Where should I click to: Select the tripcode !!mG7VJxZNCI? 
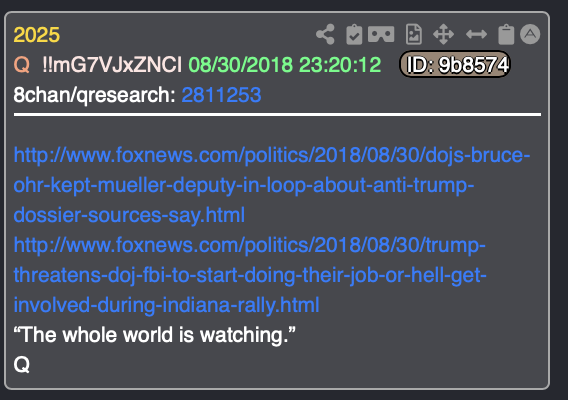[x=112, y=65]
